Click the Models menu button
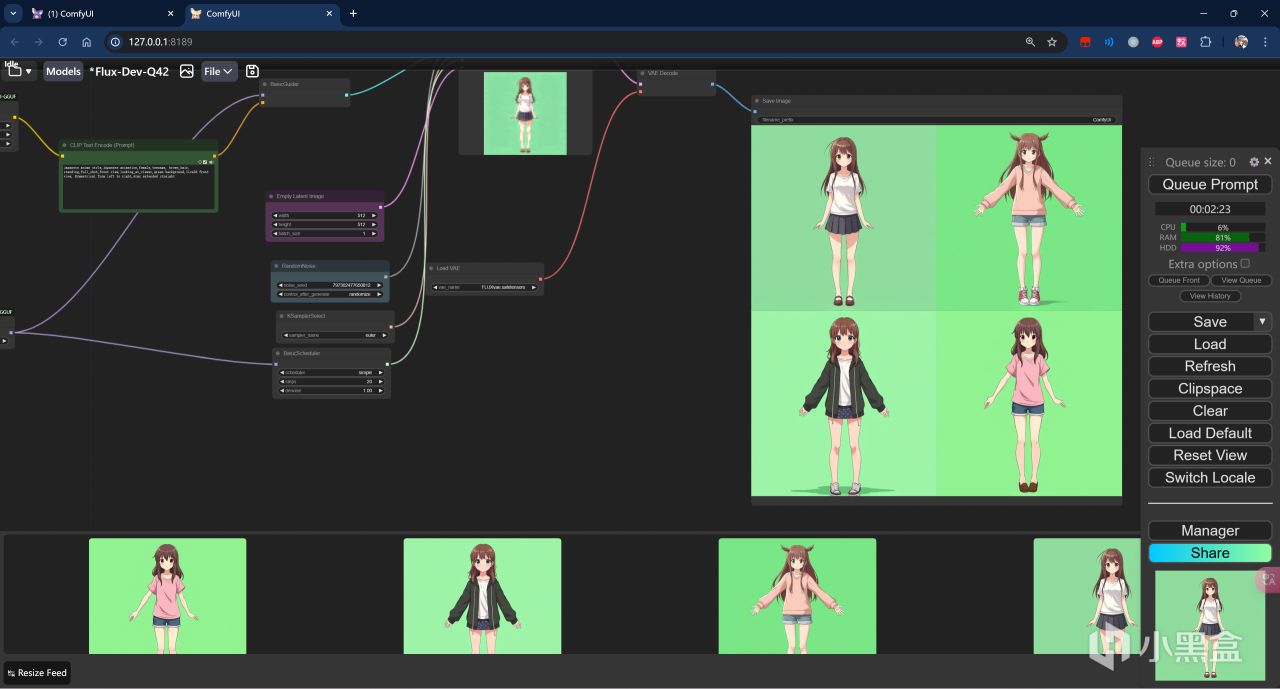The width and height of the screenshot is (1280, 689). [x=63, y=71]
